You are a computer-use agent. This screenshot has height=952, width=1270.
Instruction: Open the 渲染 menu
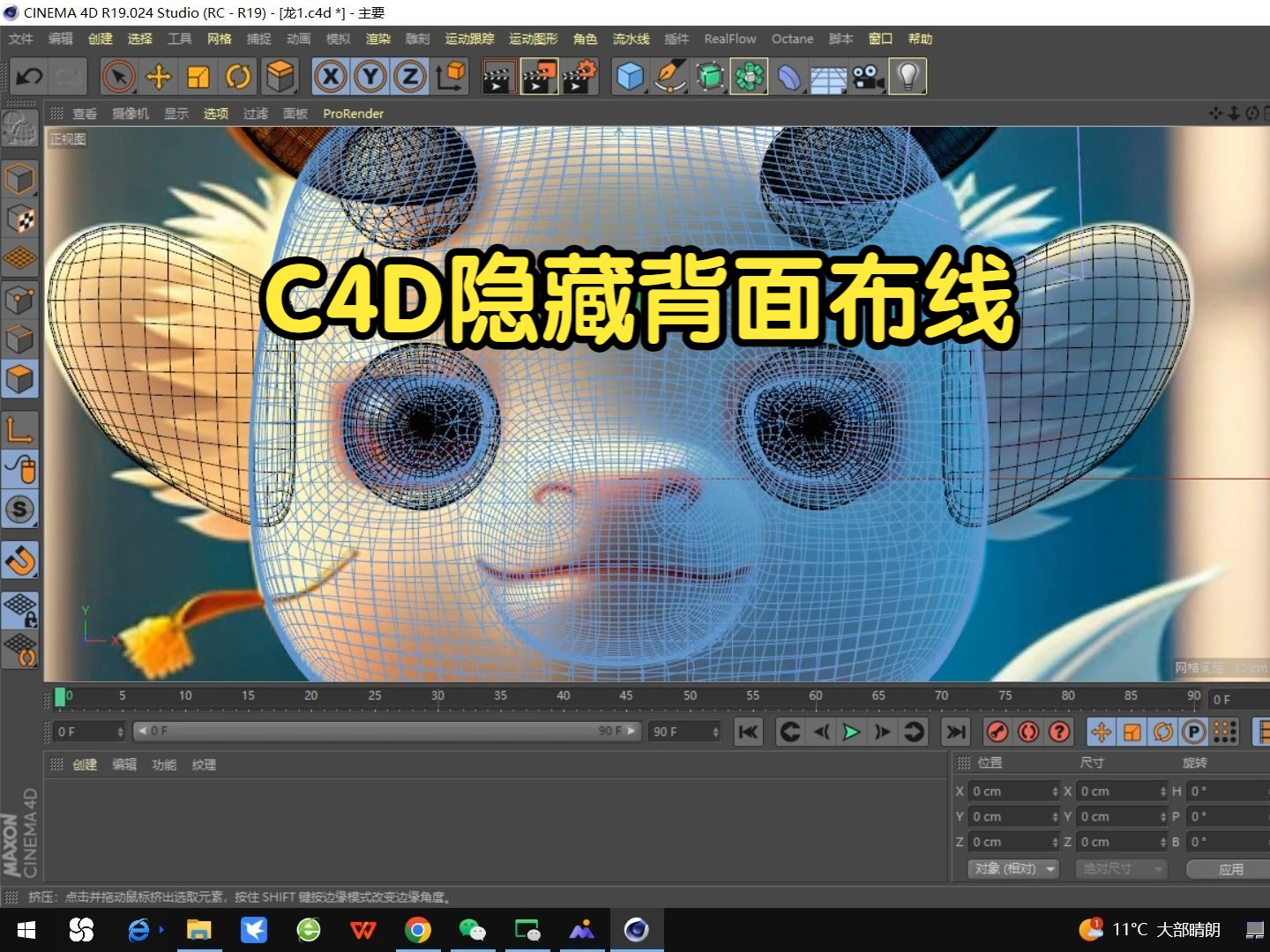(377, 39)
